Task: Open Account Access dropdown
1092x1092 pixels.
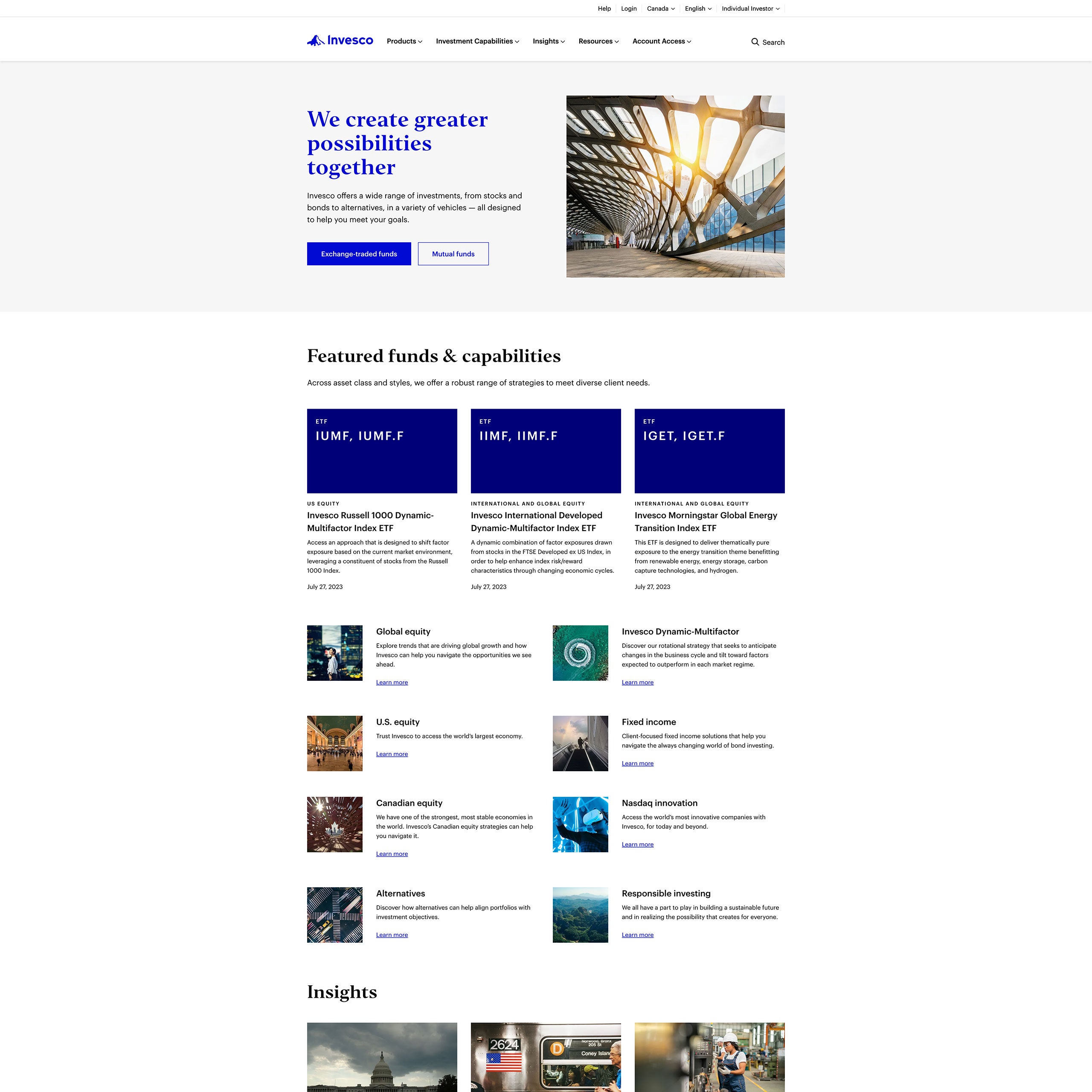Action: tap(661, 41)
